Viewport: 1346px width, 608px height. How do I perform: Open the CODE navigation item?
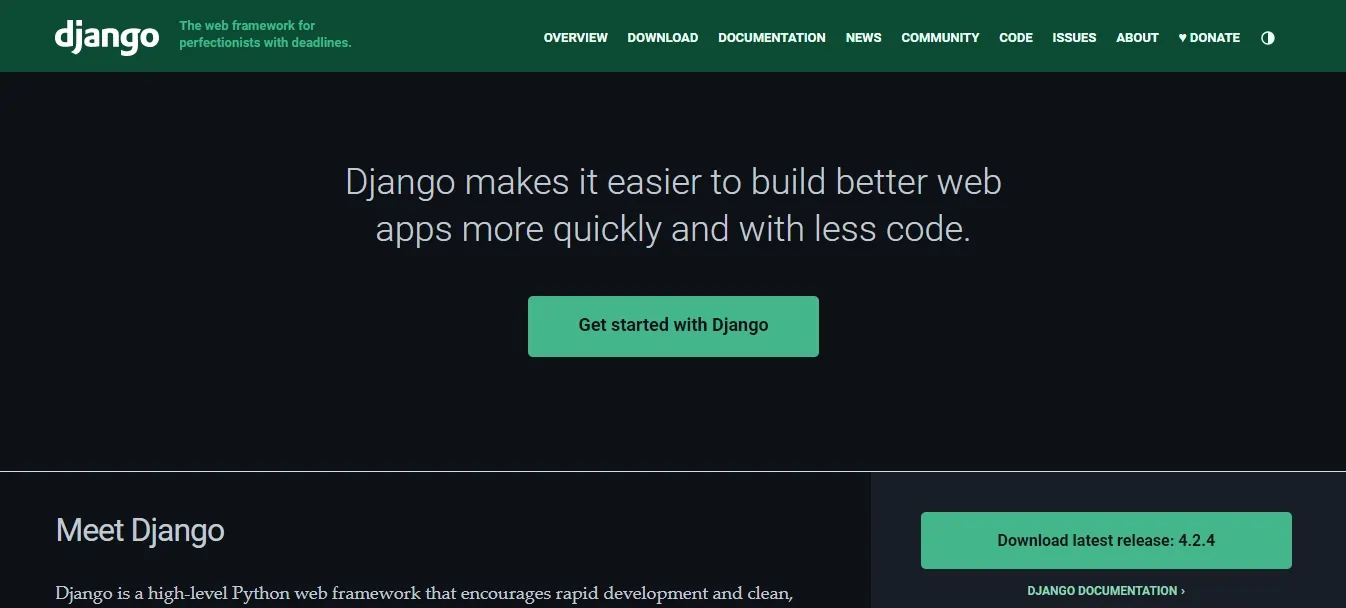(1015, 37)
